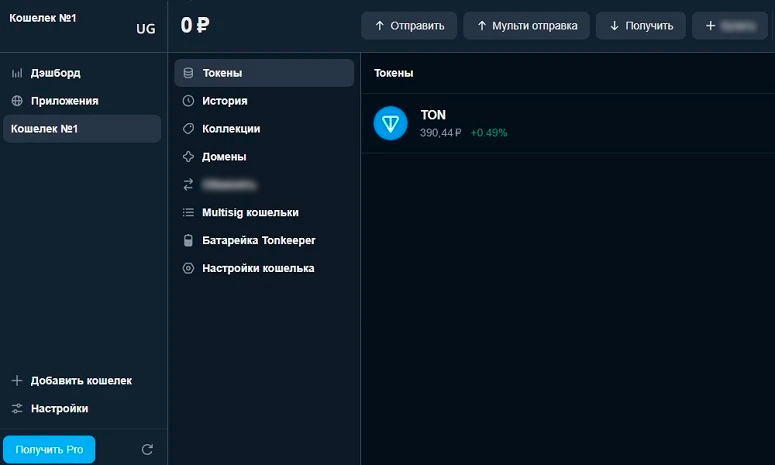Click the sliders icon beside Настройки
Viewport: 775px width, 465px height.
click(16, 409)
